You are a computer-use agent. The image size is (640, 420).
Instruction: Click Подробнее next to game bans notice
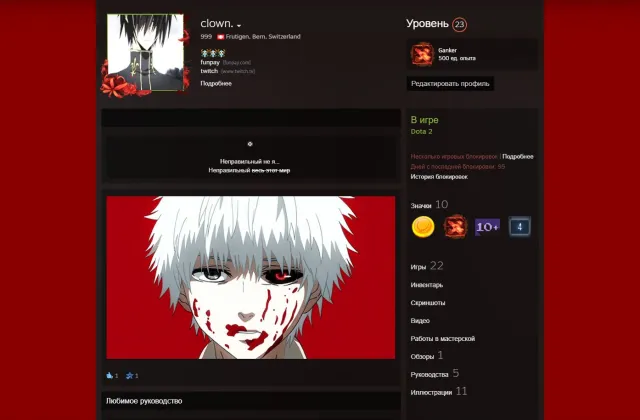[518, 156]
